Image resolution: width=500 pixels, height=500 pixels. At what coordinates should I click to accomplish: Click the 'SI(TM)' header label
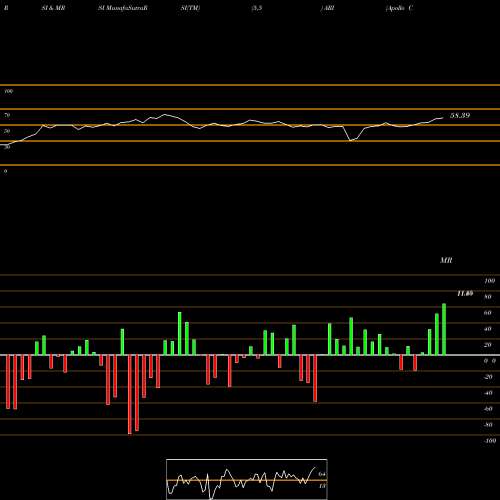(190, 8)
